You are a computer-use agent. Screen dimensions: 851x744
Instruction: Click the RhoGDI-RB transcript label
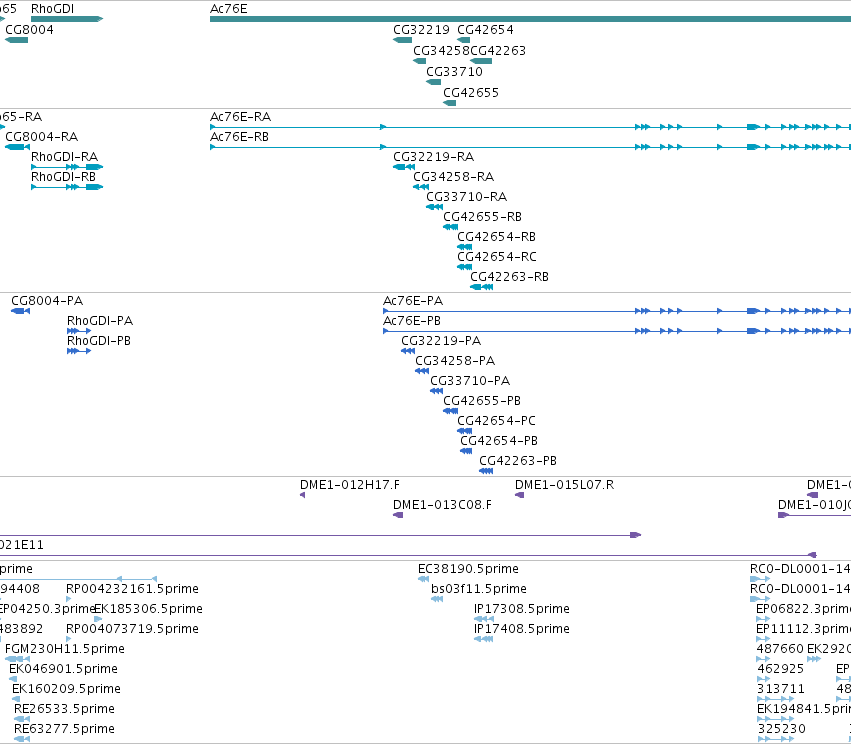[63, 177]
